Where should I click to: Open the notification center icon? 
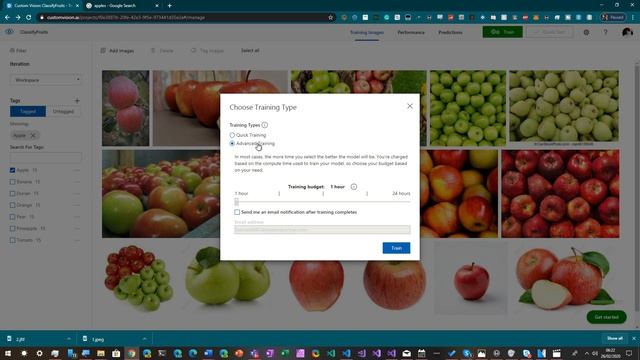pos(629,353)
